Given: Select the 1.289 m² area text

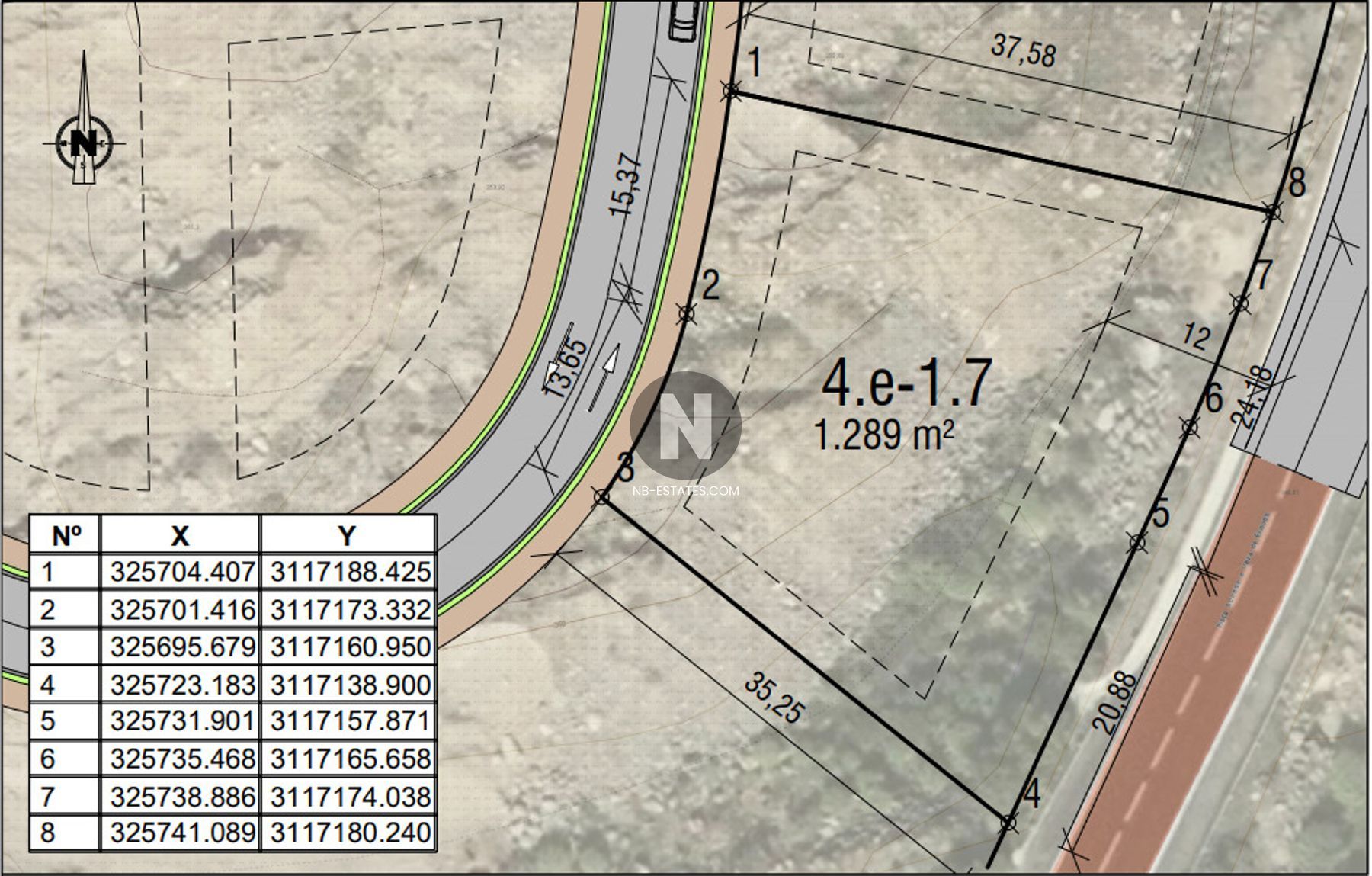Looking at the screenshot, I should (x=884, y=435).
